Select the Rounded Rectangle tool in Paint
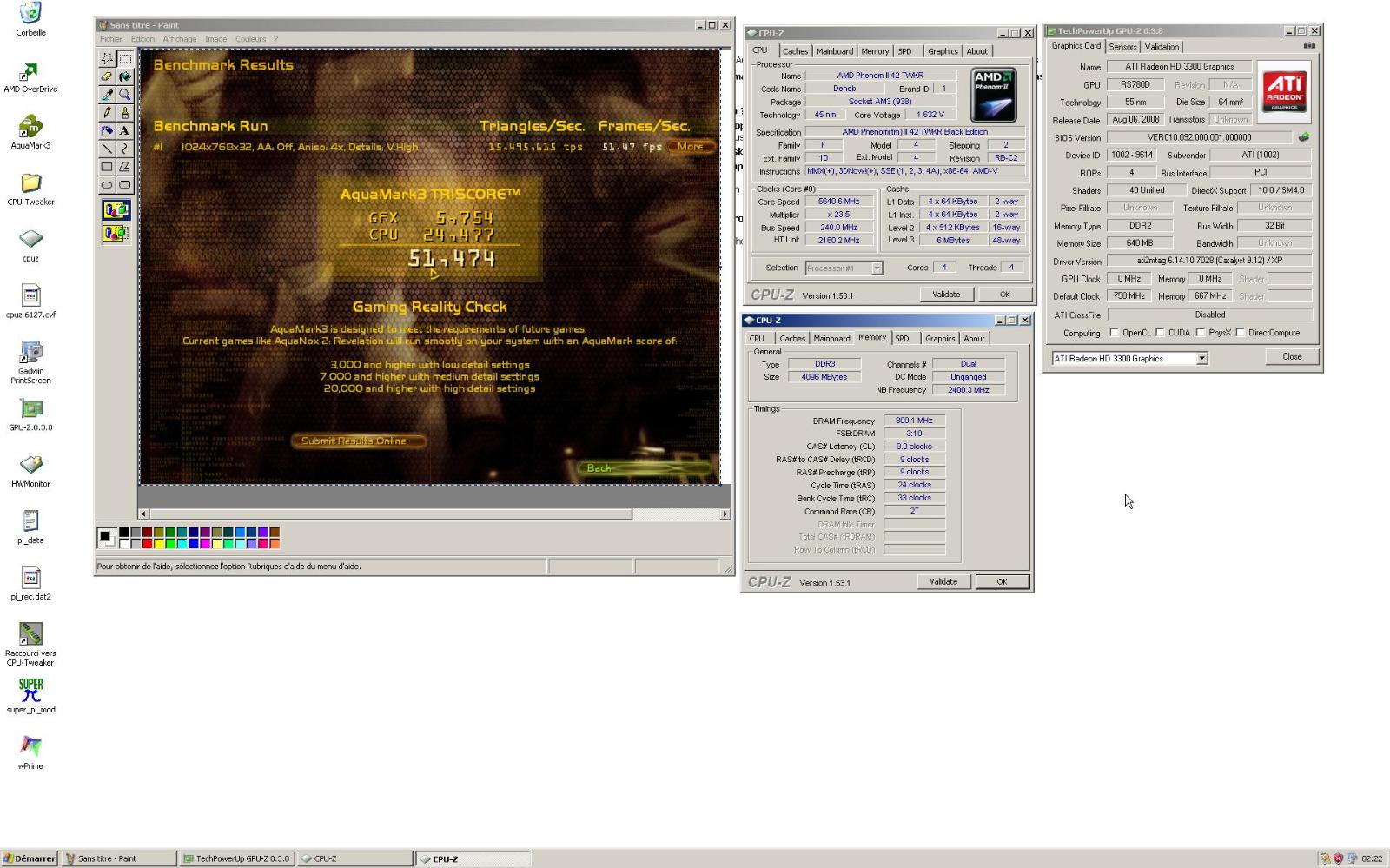1390x868 pixels. 125,184
